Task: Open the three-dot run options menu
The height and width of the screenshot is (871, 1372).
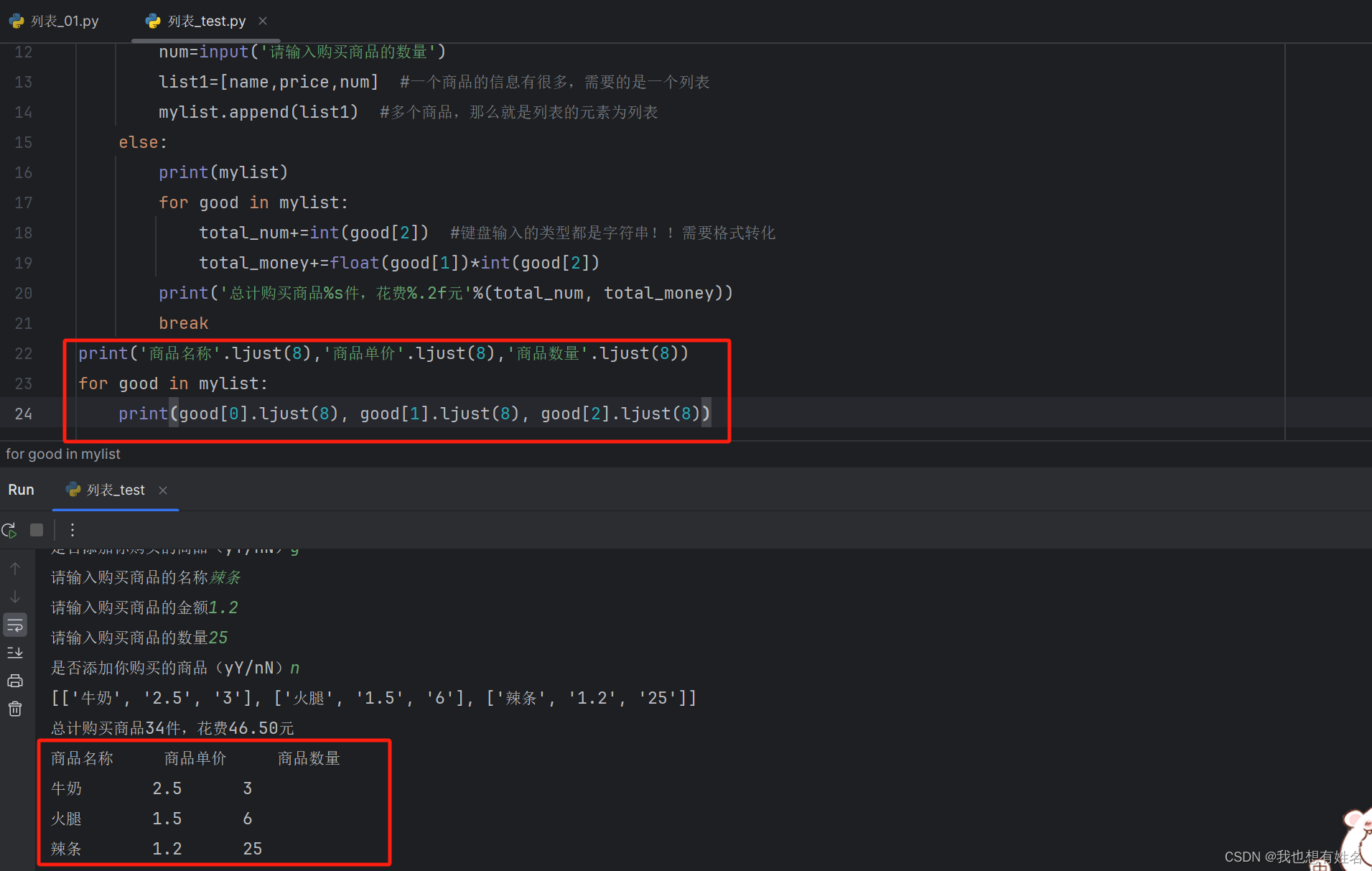Action: [x=71, y=529]
